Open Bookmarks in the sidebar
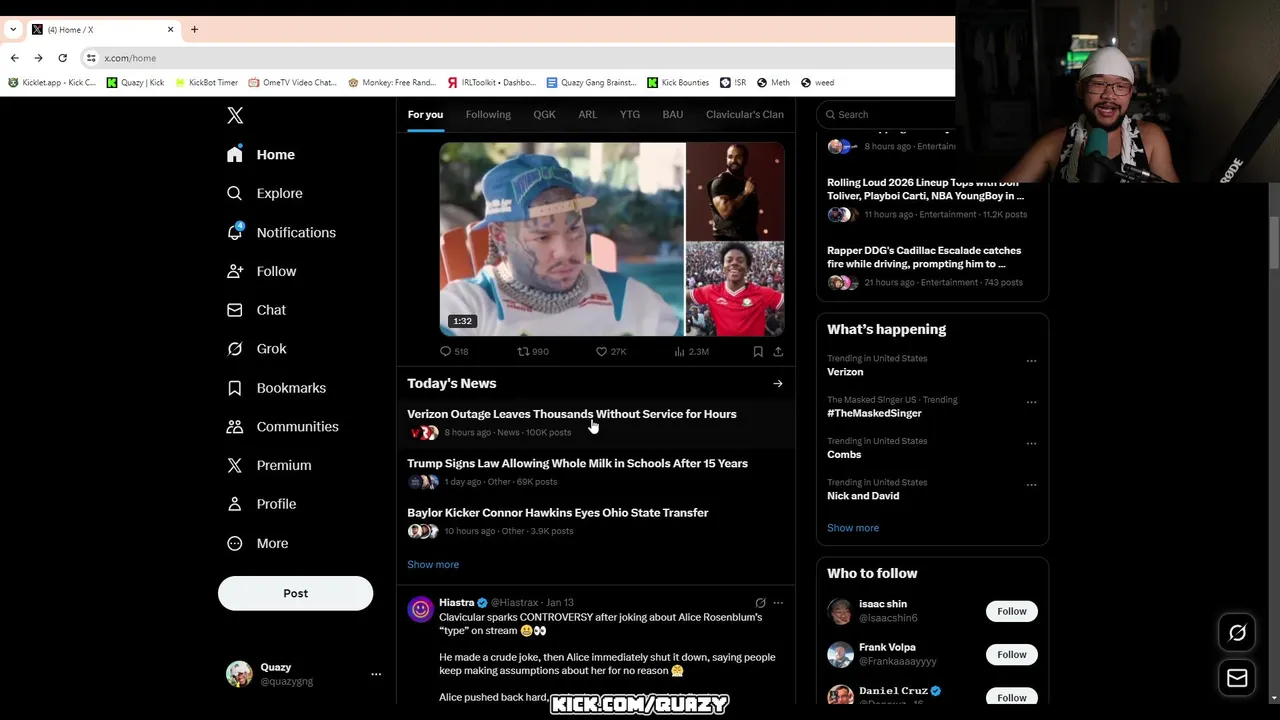This screenshot has width=1280, height=720. pos(277,388)
